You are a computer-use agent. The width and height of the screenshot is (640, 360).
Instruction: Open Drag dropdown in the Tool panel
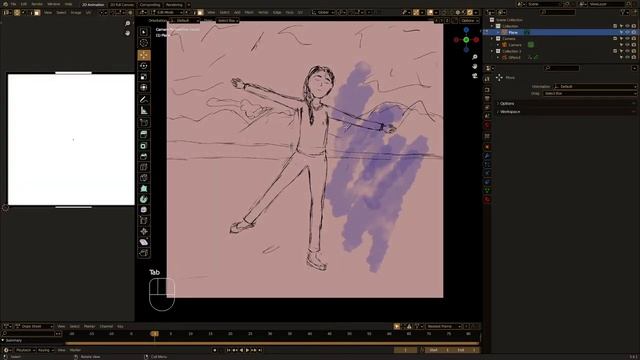(590, 93)
